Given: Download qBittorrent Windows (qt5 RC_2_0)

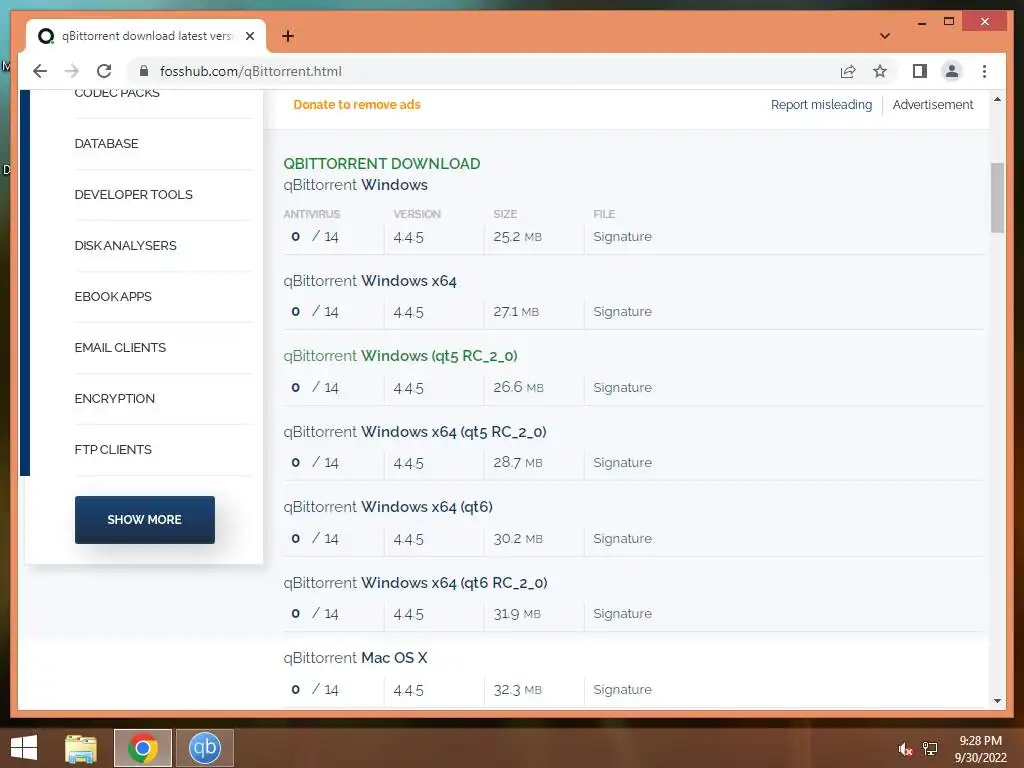Looking at the screenshot, I should click(x=400, y=356).
